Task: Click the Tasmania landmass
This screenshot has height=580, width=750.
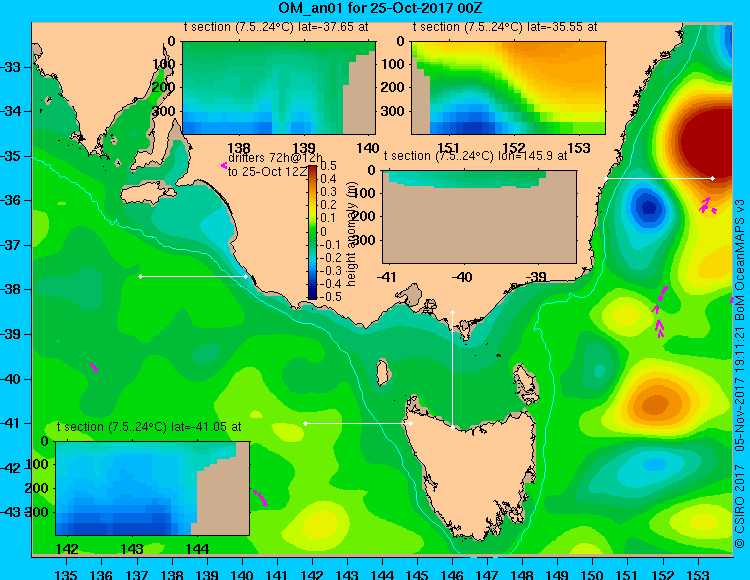Action: (474, 473)
